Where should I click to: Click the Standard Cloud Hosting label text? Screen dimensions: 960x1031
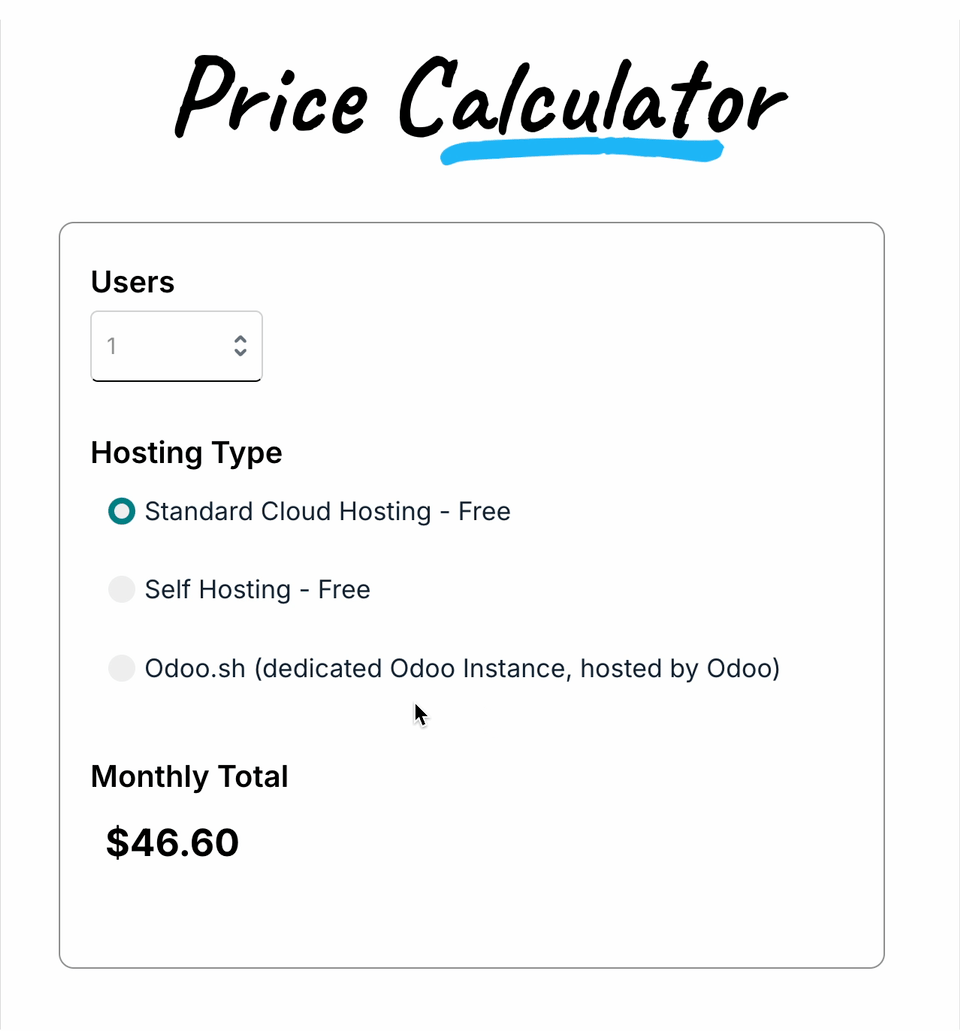click(x=328, y=511)
